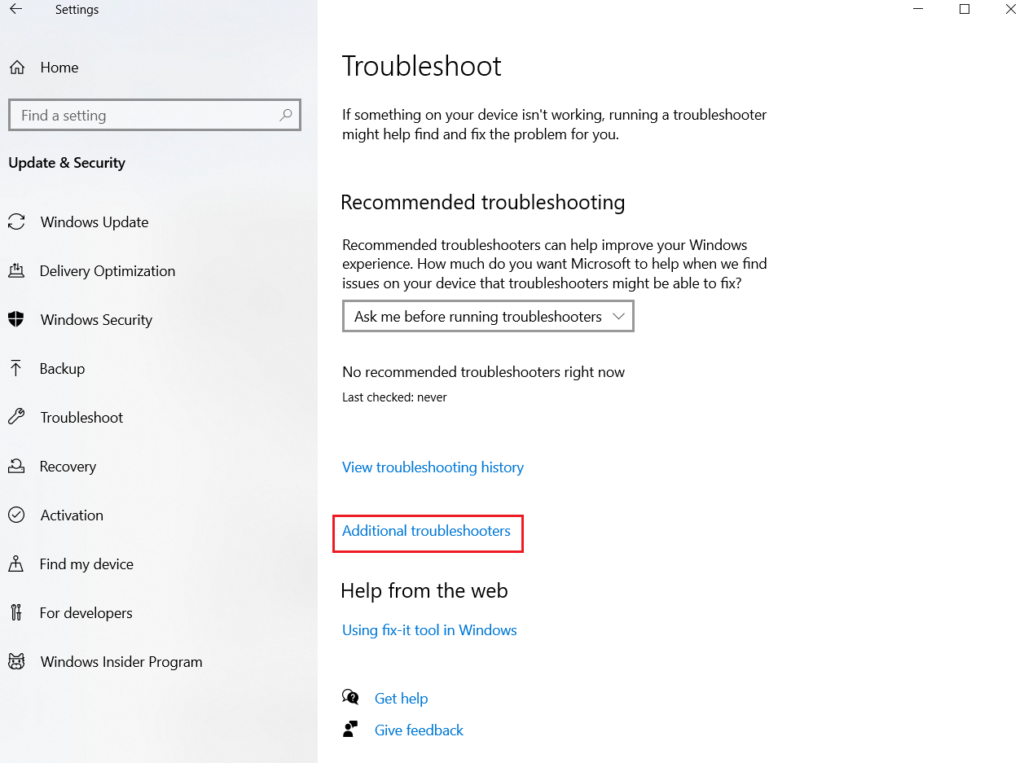Click the Windows Security shield icon
The height and width of the screenshot is (763, 1024).
(17, 320)
